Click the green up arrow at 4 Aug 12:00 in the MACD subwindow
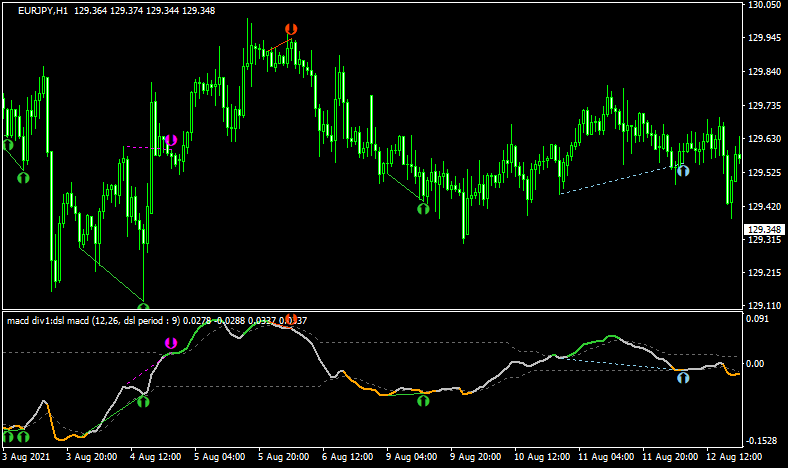The width and height of the screenshot is (788, 468). click(x=143, y=401)
